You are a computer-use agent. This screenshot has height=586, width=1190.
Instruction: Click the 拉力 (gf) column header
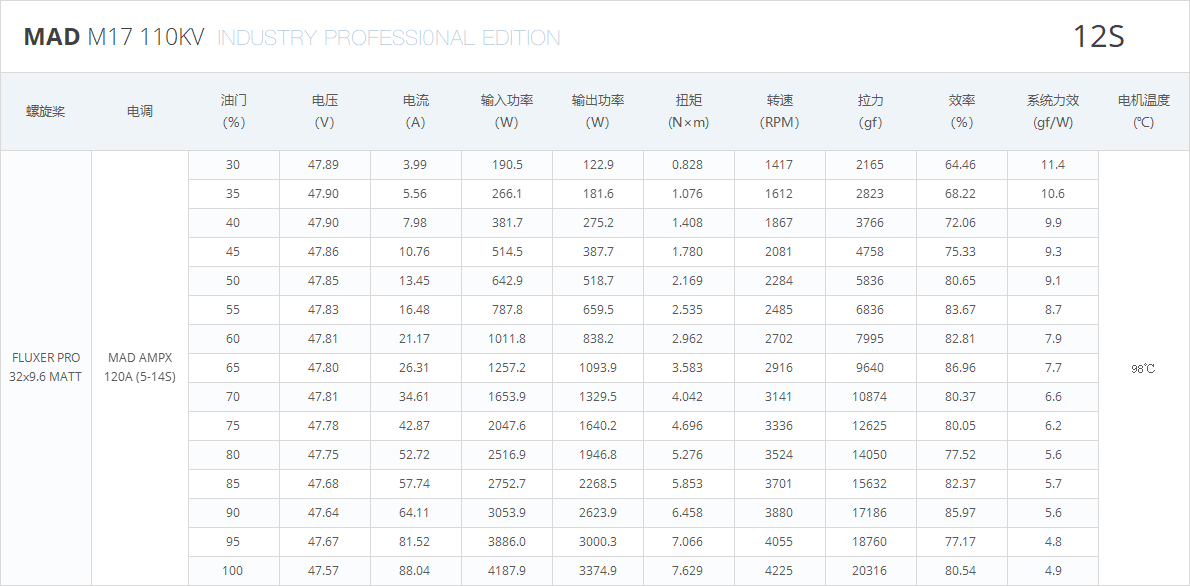coord(870,112)
